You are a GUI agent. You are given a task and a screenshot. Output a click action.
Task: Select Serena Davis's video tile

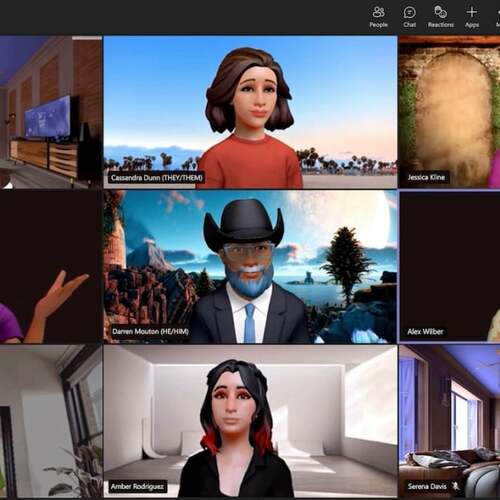(x=449, y=421)
